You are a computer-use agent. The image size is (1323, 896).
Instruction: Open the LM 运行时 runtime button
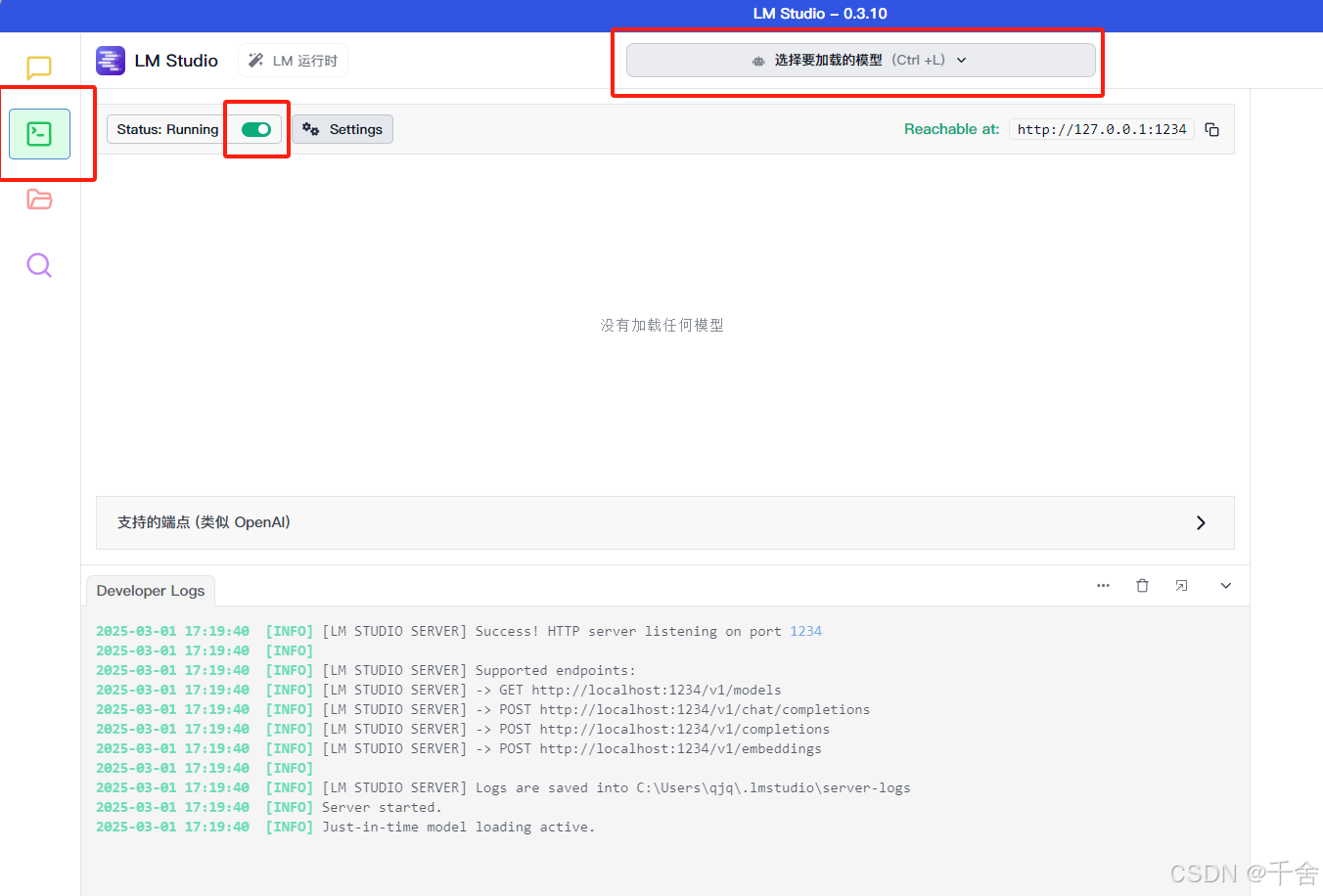point(293,61)
